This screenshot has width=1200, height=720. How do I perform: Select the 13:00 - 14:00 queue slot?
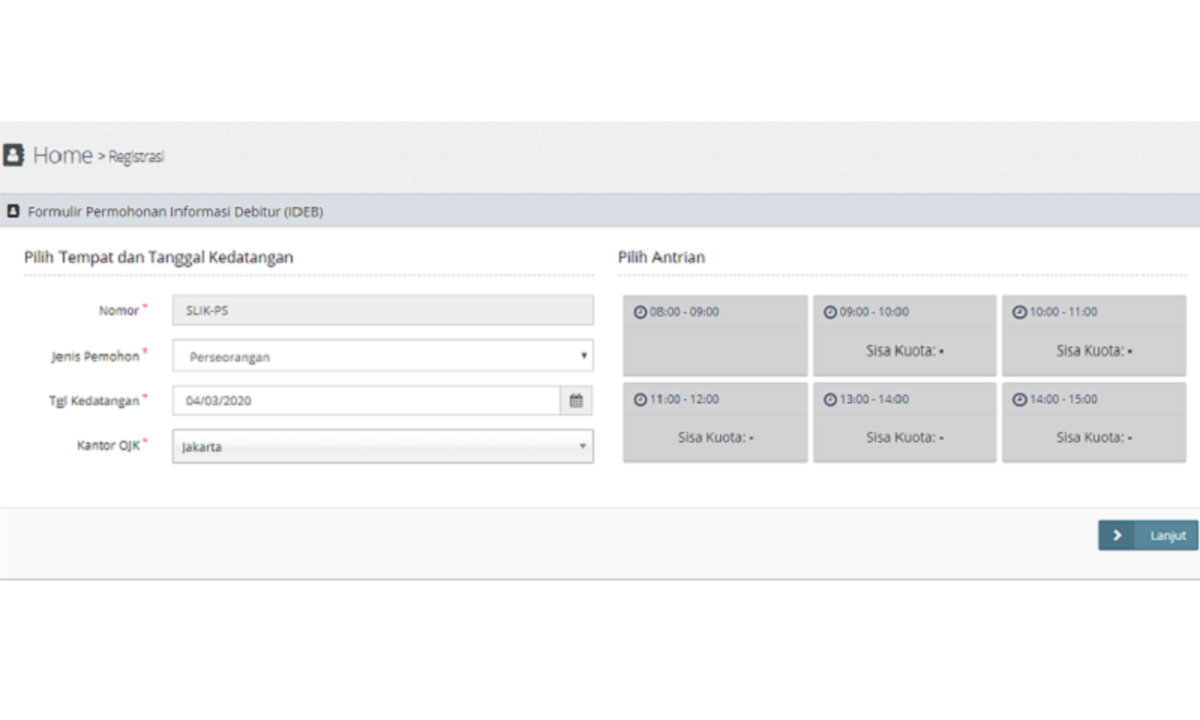click(904, 422)
